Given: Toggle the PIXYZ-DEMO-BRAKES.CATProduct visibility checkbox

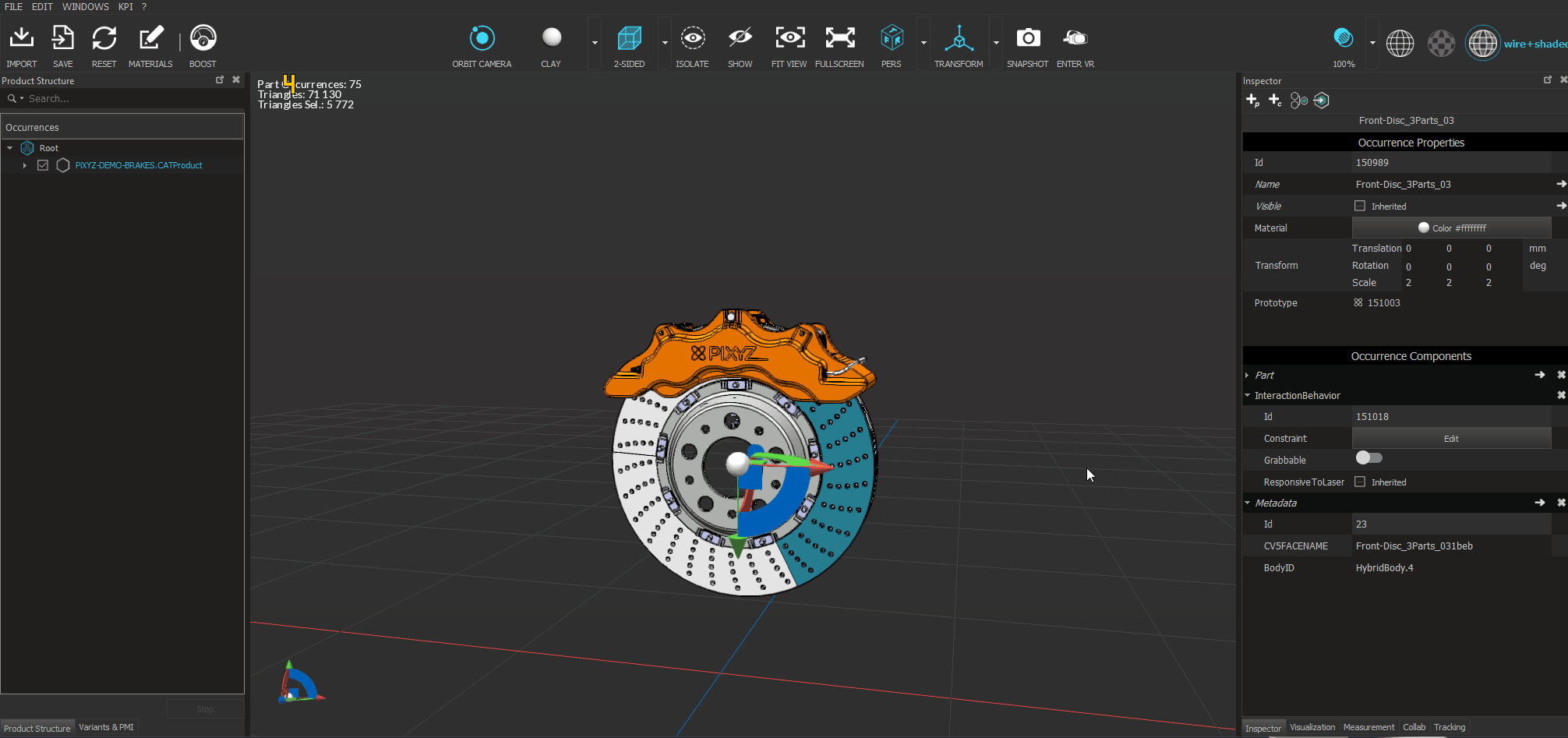Looking at the screenshot, I should [x=43, y=165].
